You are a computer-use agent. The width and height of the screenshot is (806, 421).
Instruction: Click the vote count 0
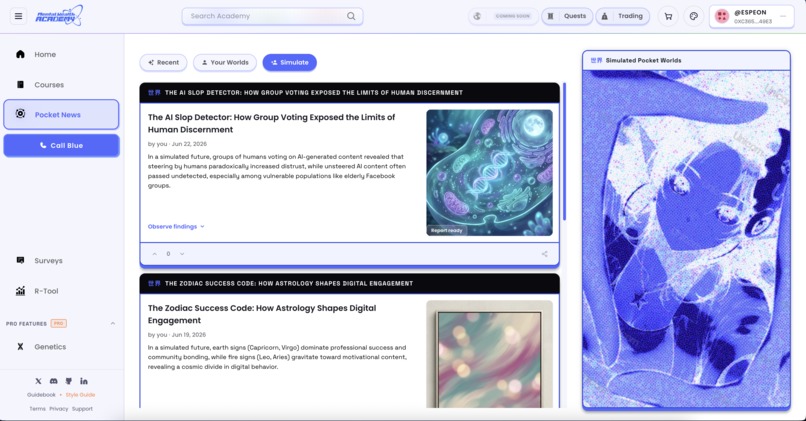168,253
